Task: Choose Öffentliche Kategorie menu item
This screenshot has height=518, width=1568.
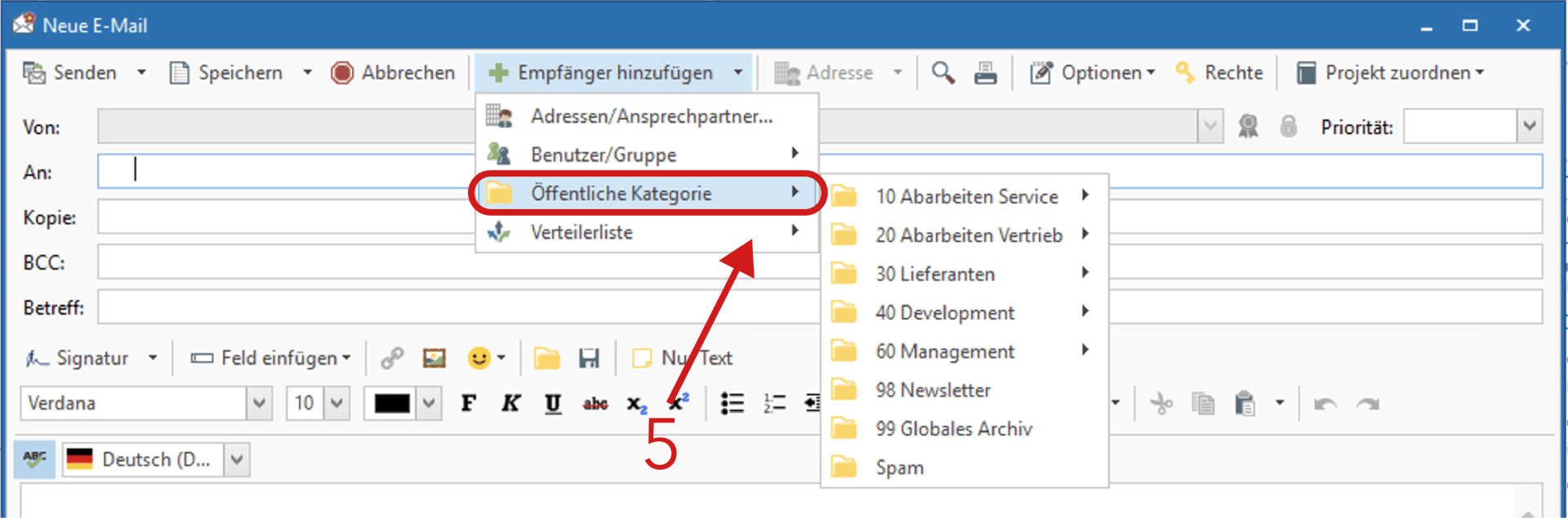Action: (x=647, y=194)
